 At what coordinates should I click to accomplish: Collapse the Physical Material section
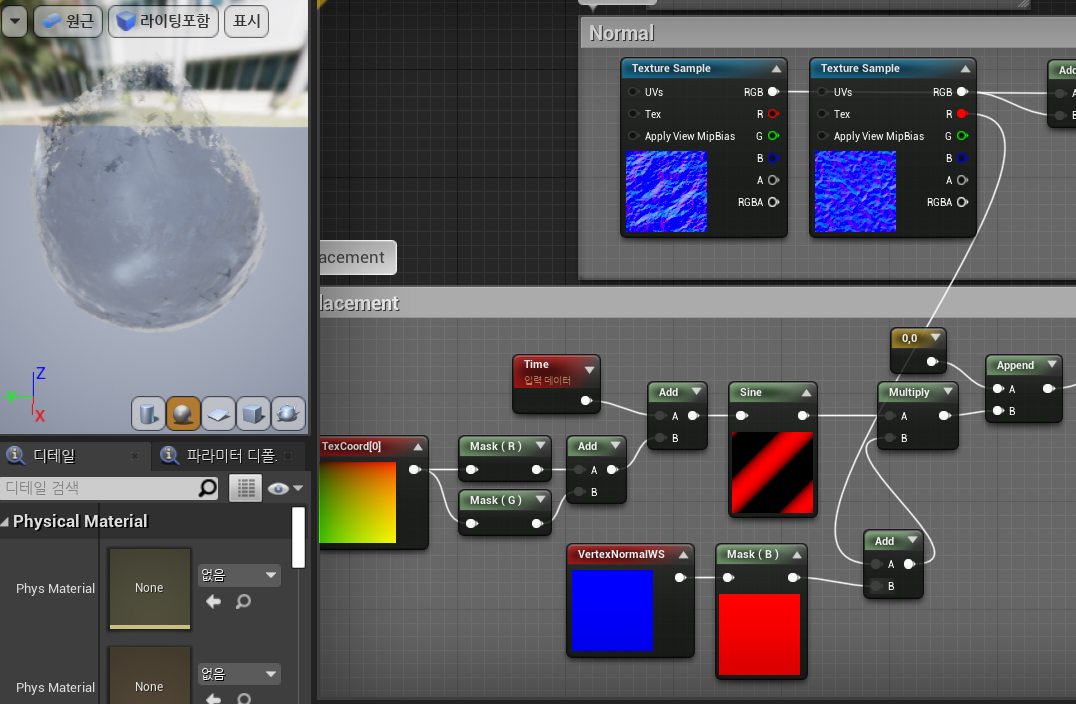pyautogui.click(x=5, y=521)
